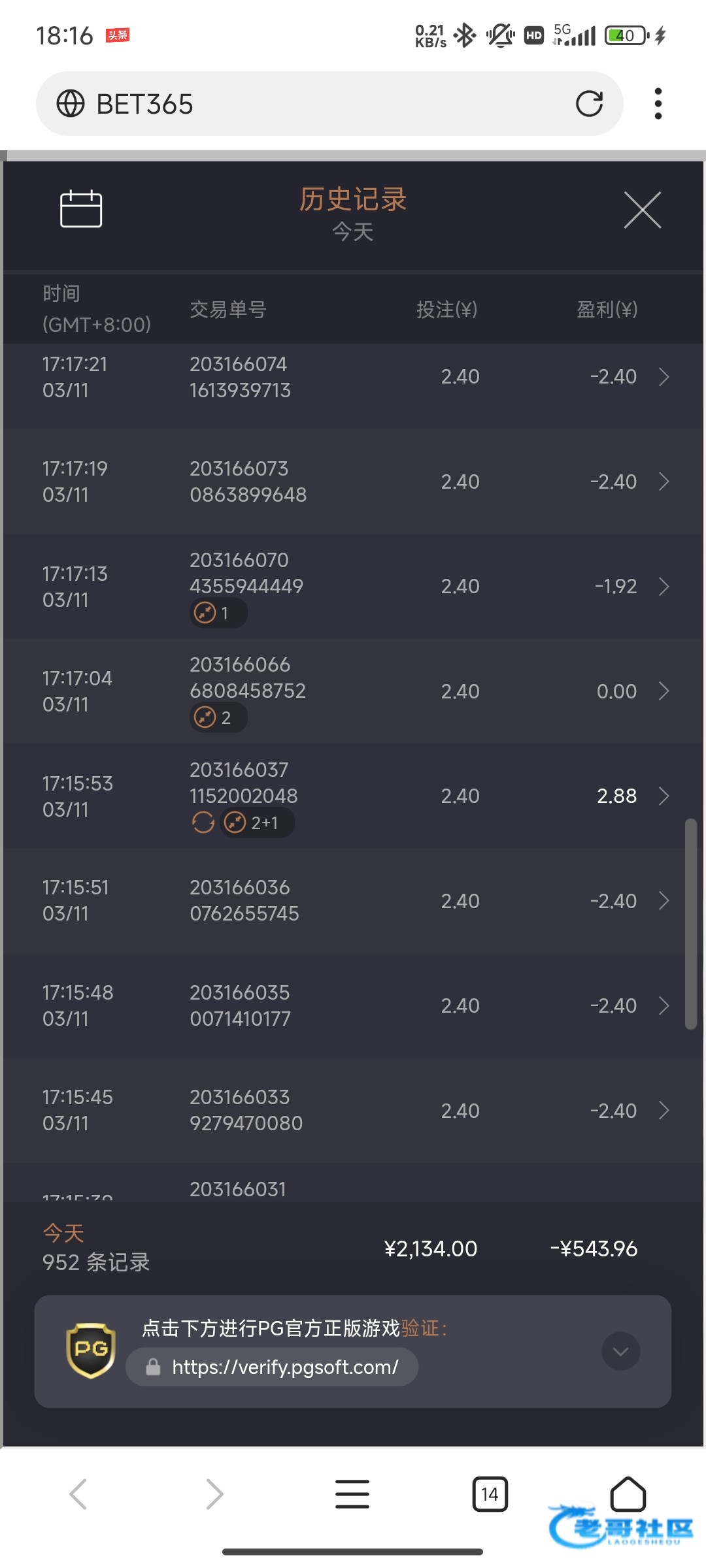
Task: Tap the globe icon beside BET365
Action: (71, 104)
